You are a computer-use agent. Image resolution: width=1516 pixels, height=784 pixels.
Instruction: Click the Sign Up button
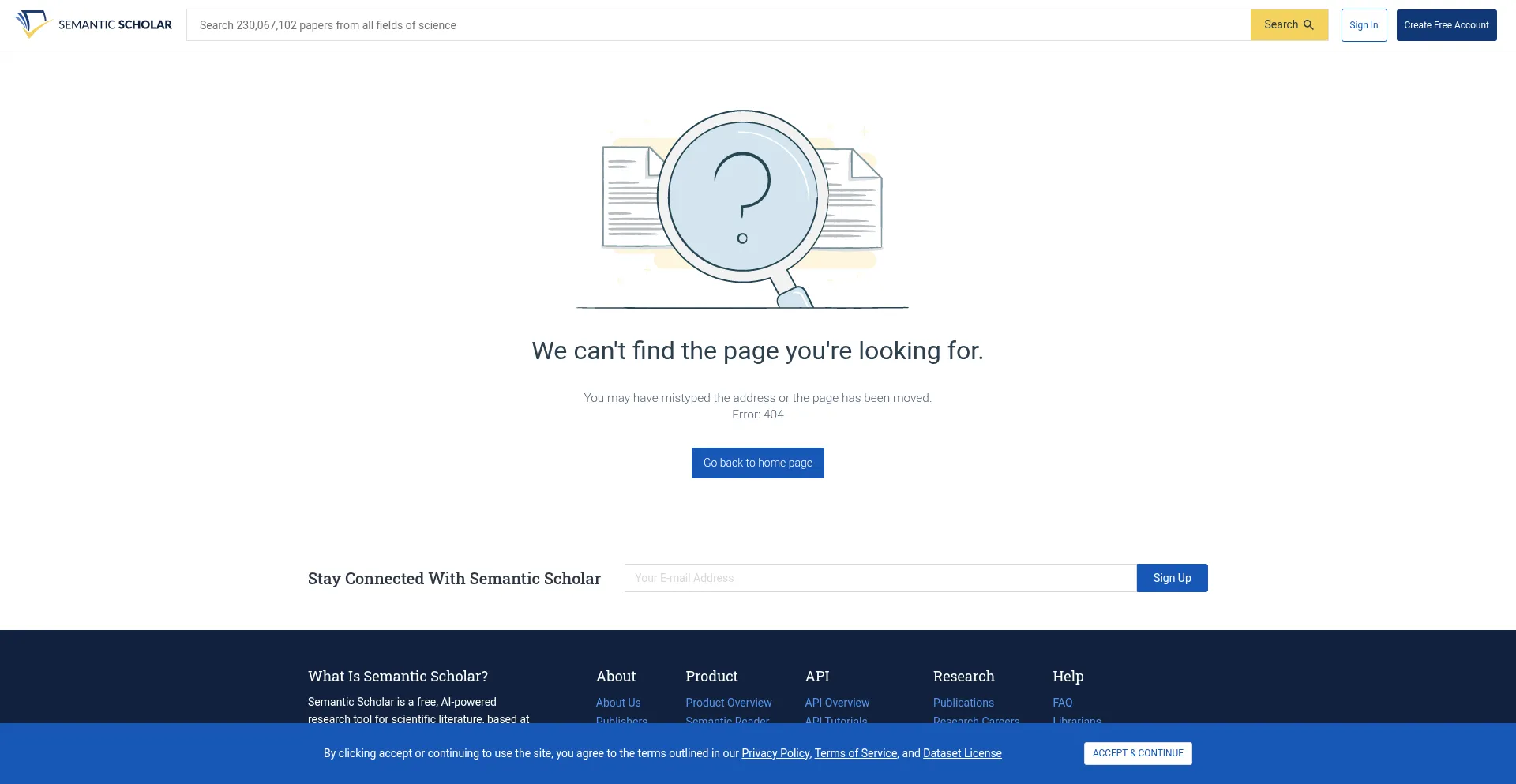click(1172, 578)
